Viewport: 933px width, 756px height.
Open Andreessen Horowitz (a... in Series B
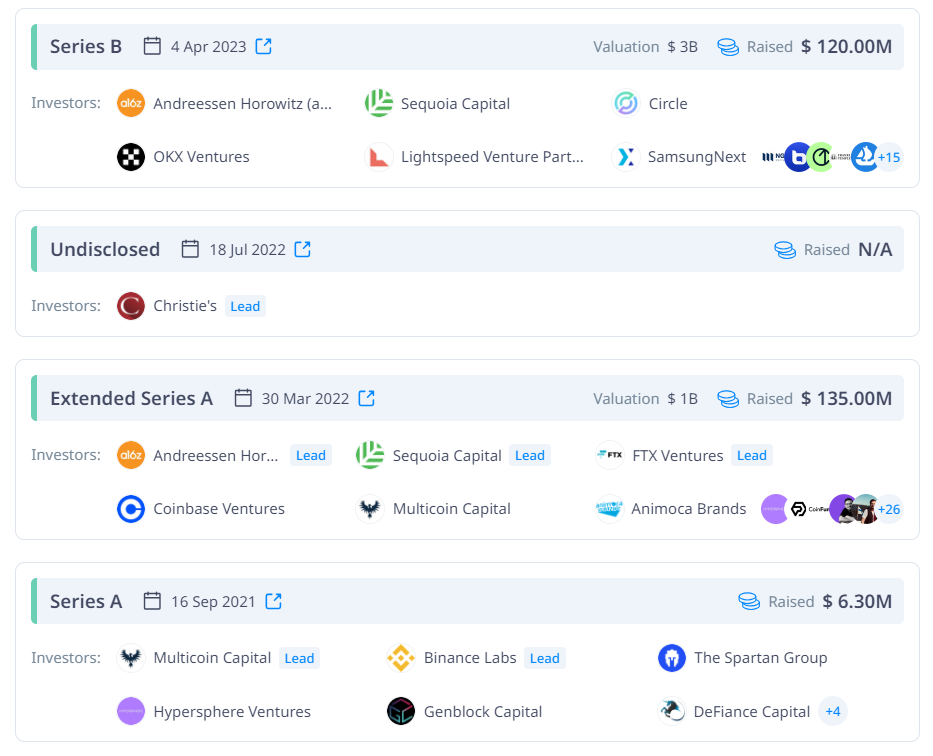click(243, 104)
